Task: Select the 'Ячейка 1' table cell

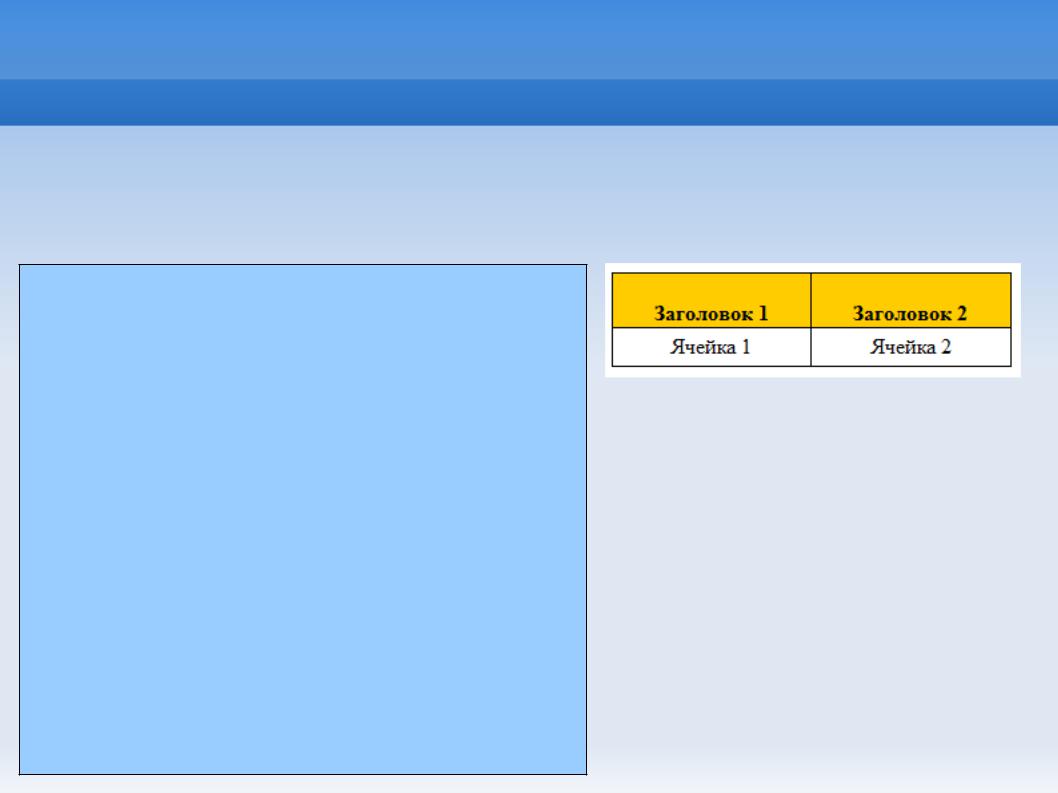Action: (x=711, y=347)
